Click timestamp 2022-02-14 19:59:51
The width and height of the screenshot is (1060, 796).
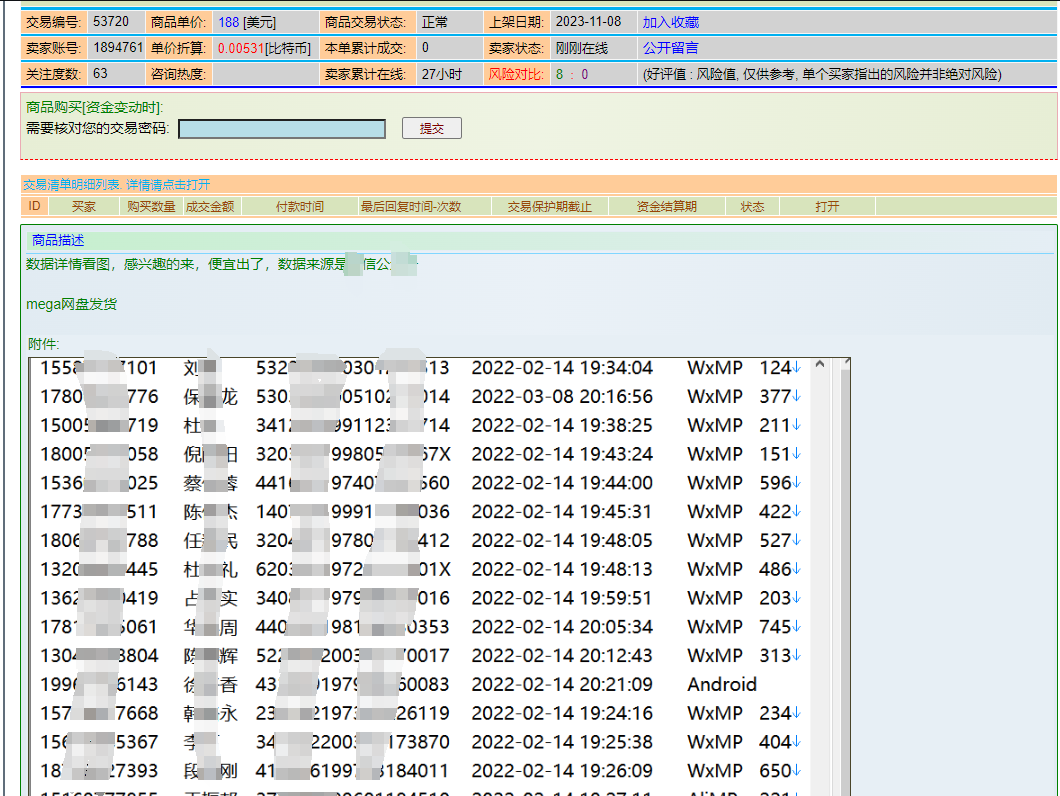pyautogui.click(x=562, y=599)
